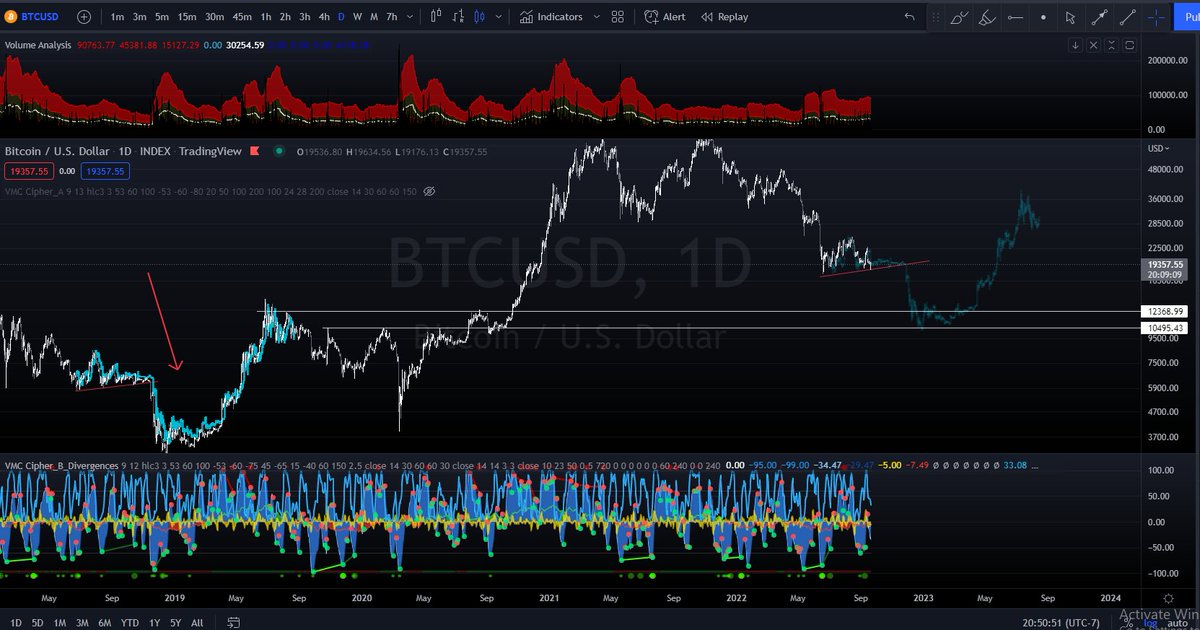Select the 7h timeframe
This screenshot has height=630, width=1200.
tap(391, 17)
